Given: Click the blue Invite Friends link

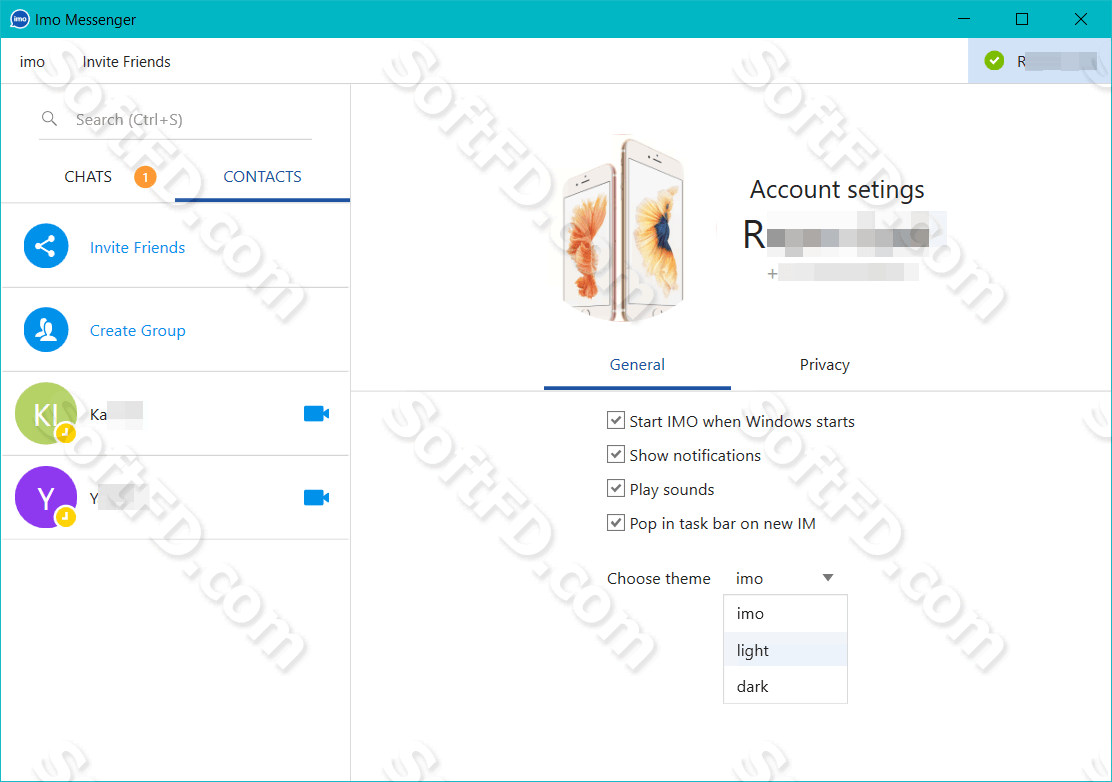Looking at the screenshot, I should [138, 247].
